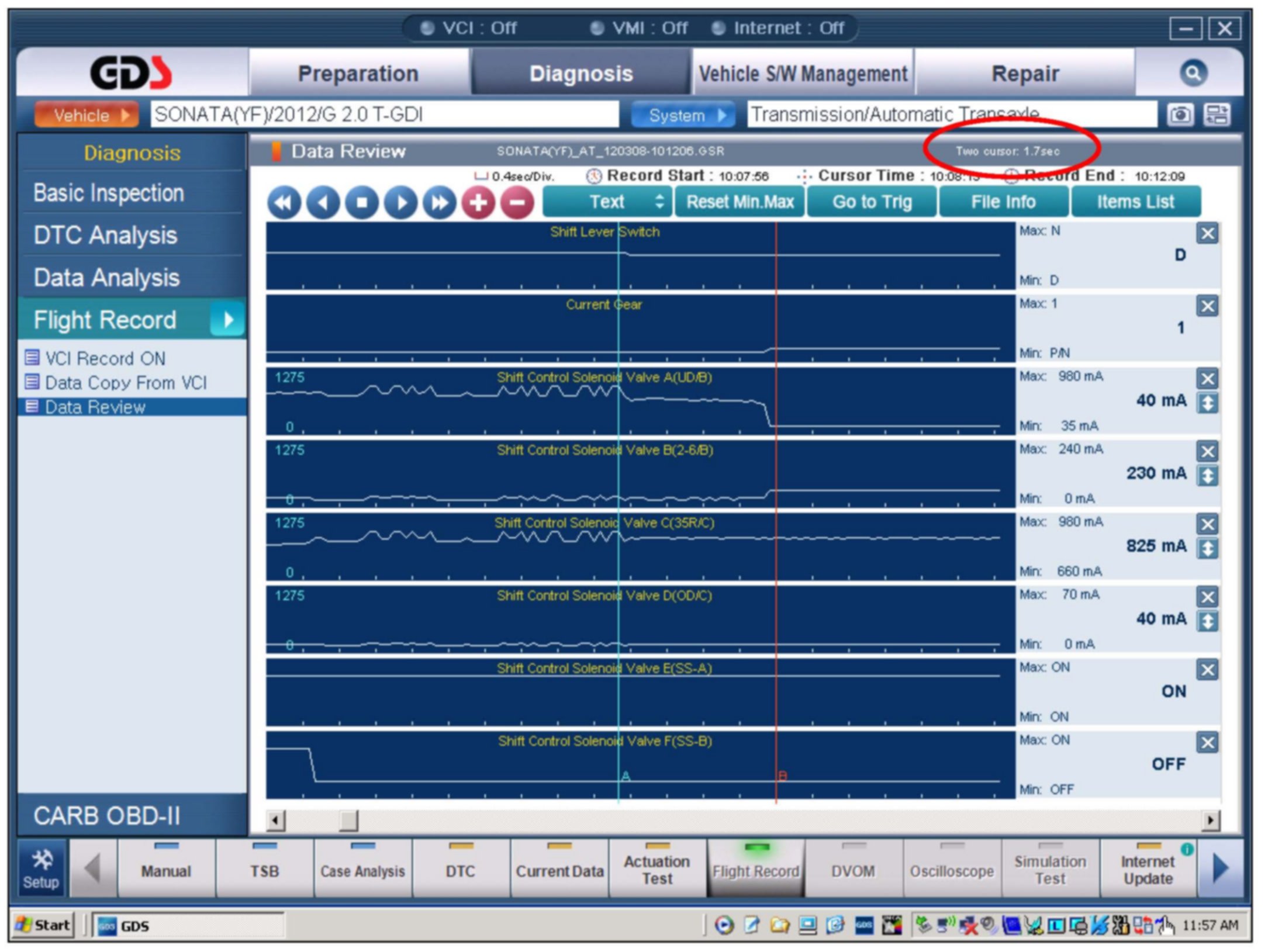The height and width of the screenshot is (952, 1268).
Task: Remove the Current Gear graph with X
Action: pyautogui.click(x=1207, y=306)
